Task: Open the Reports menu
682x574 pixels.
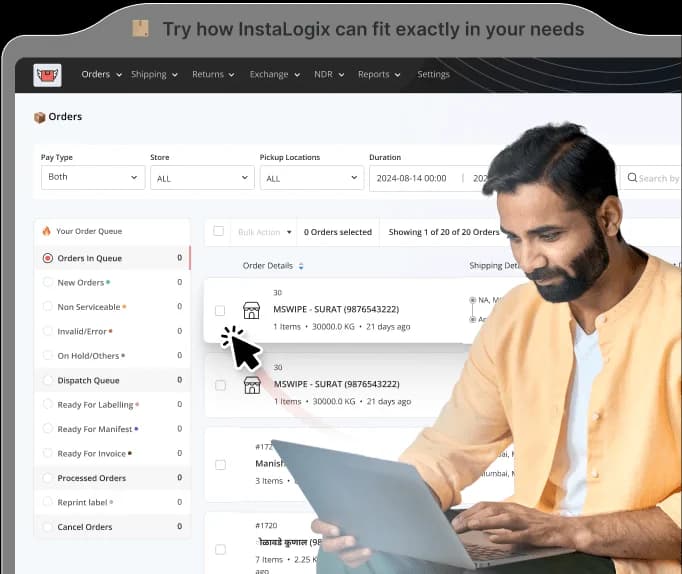Action: click(x=379, y=74)
